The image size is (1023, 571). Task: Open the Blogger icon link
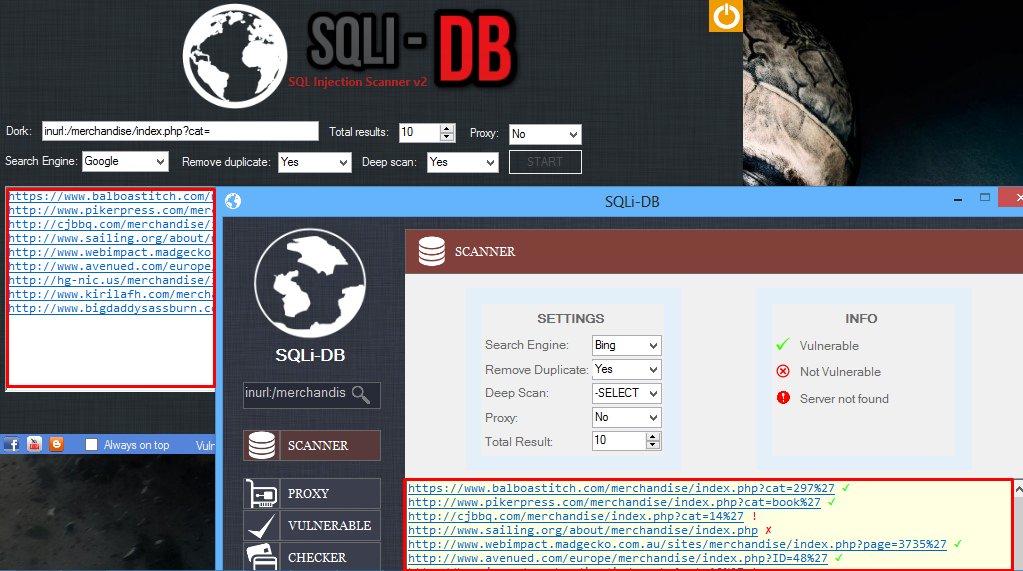point(56,445)
